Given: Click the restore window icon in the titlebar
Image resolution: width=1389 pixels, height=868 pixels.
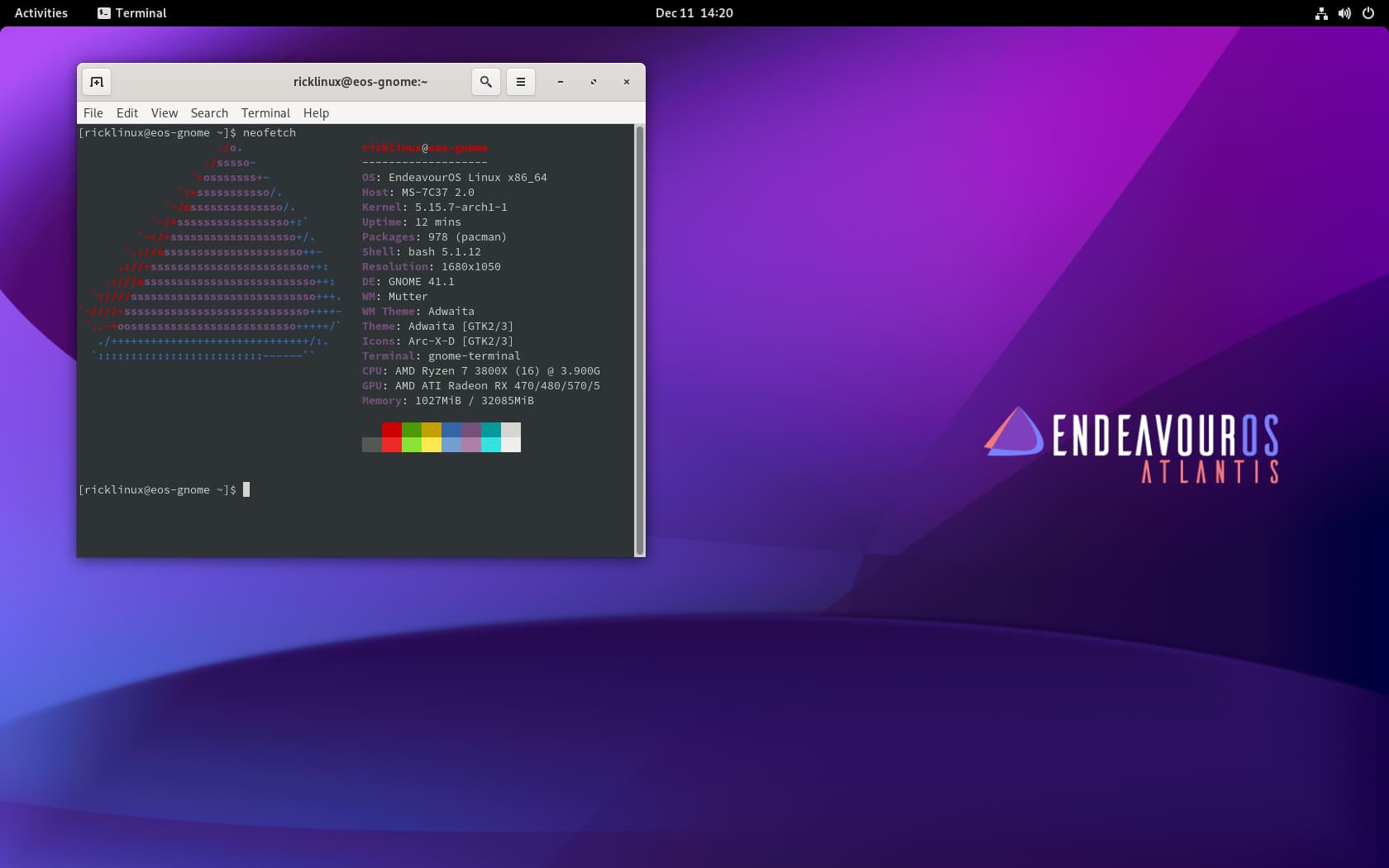Looking at the screenshot, I should click(x=594, y=82).
